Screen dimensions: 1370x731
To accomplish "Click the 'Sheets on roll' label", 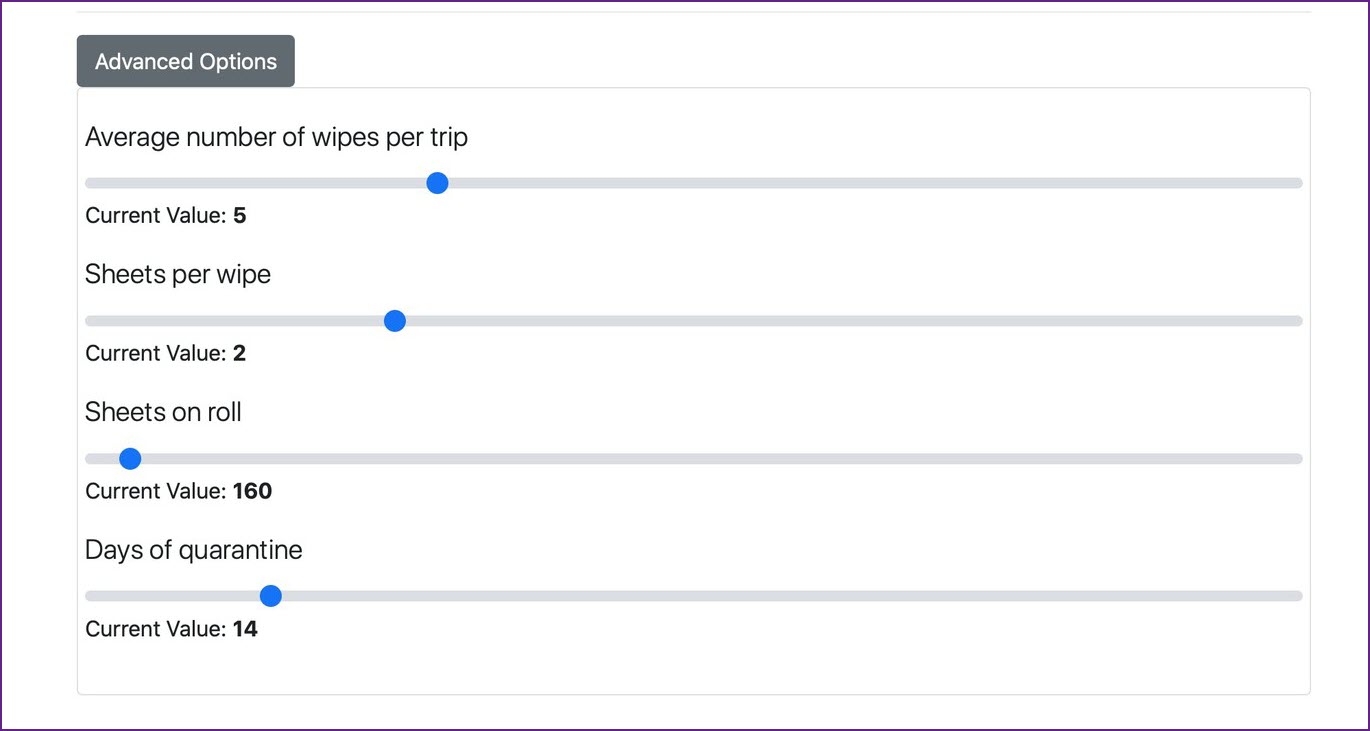I will pos(163,412).
